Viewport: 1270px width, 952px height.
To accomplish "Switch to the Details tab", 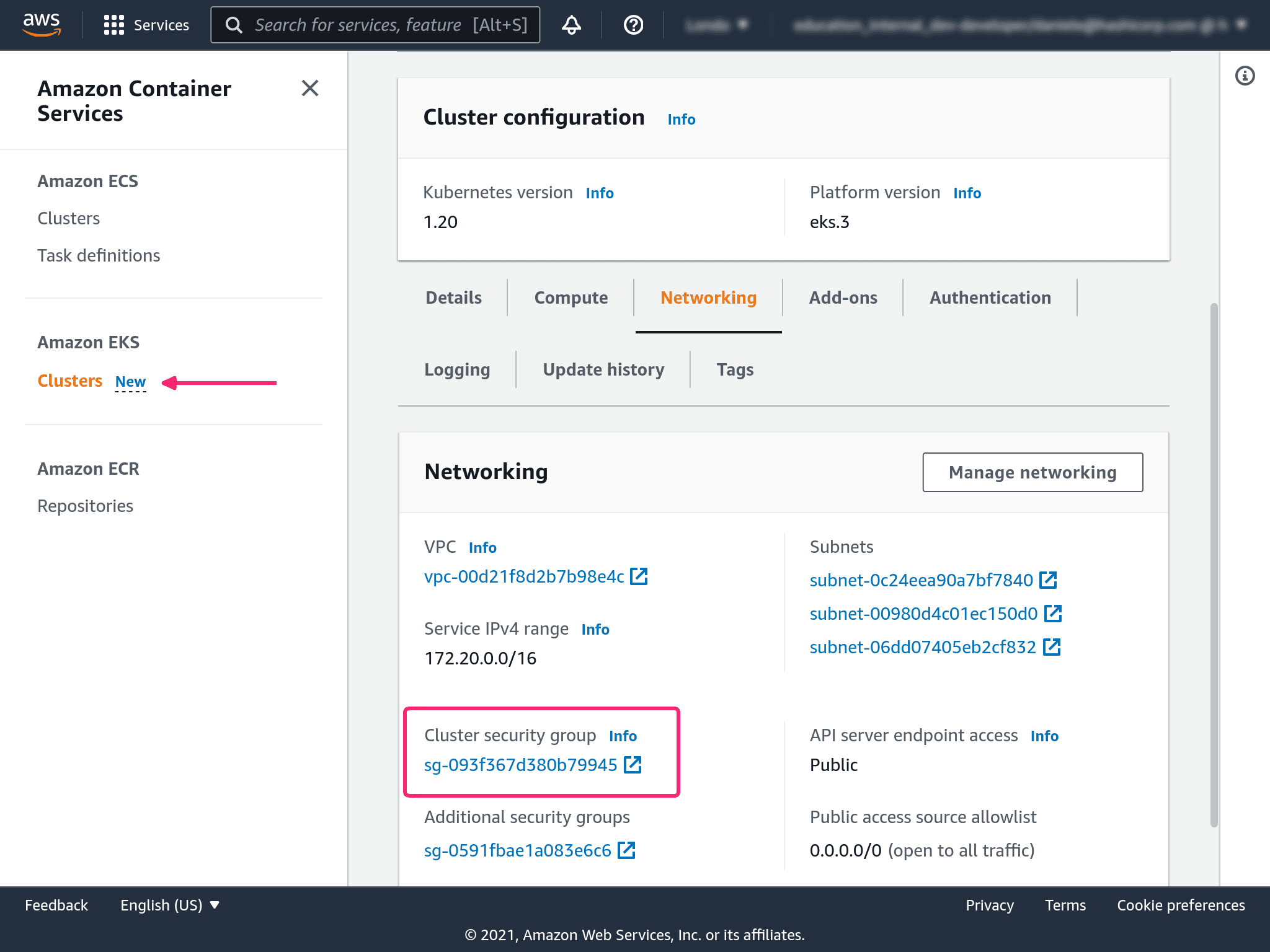I will point(453,297).
